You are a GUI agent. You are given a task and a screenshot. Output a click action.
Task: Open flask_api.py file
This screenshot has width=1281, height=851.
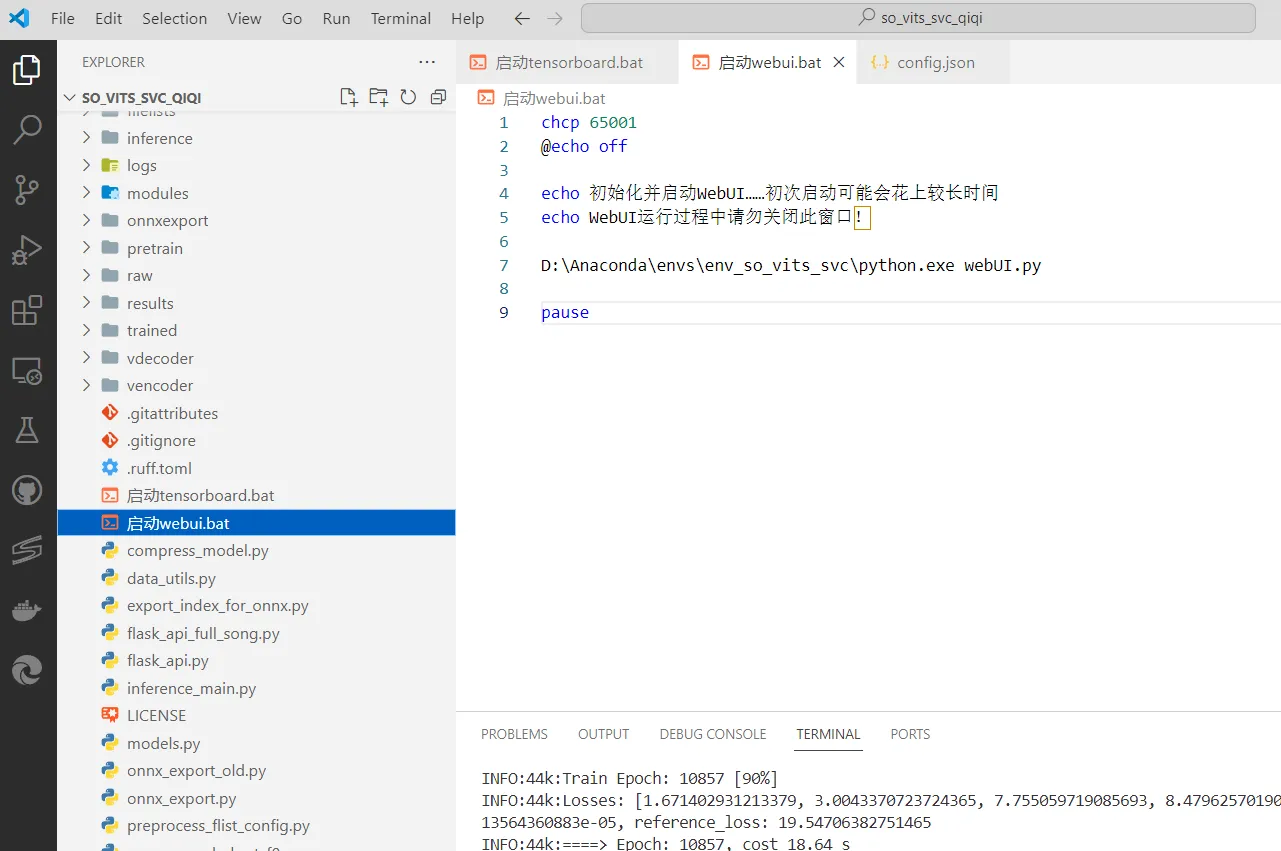pyautogui.click(x=256, y=661)
